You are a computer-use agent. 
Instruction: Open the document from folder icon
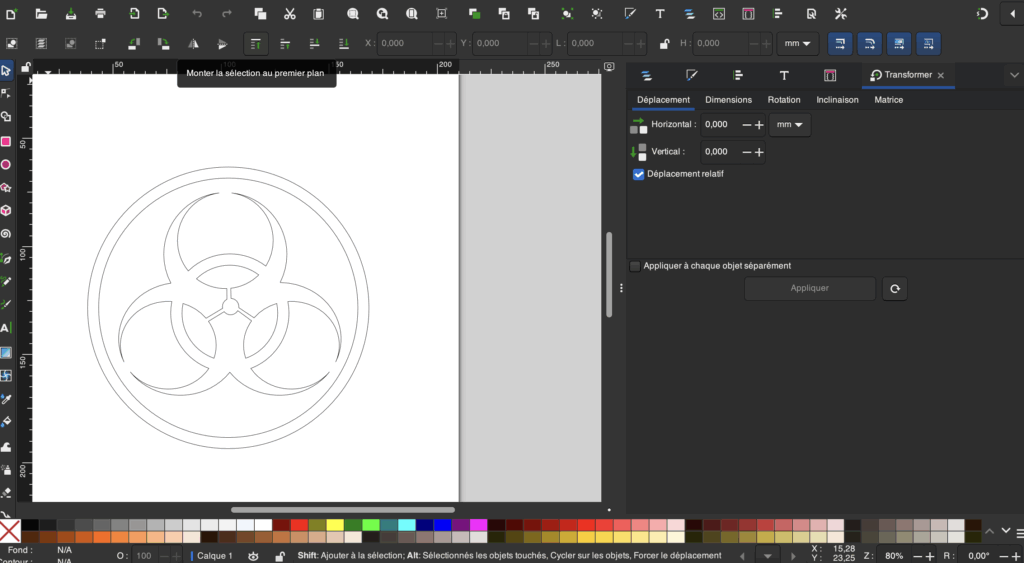point(41,14)
